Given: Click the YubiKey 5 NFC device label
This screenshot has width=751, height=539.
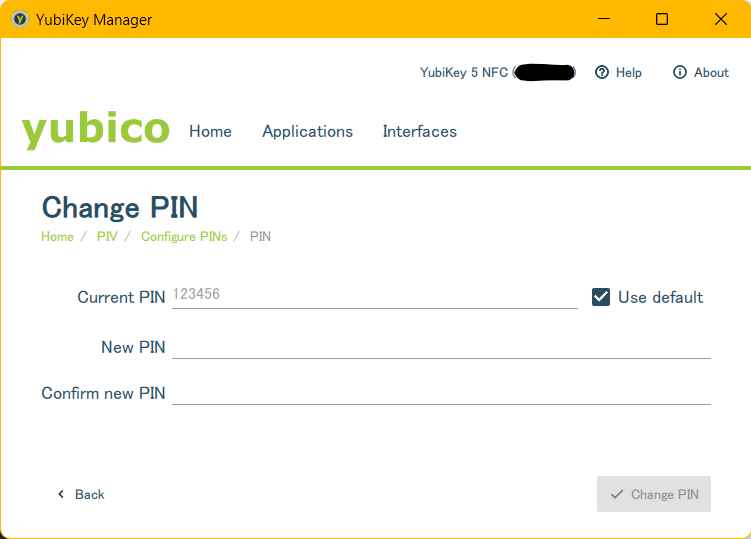Looking at the screenshot, I should click(498, 72).
